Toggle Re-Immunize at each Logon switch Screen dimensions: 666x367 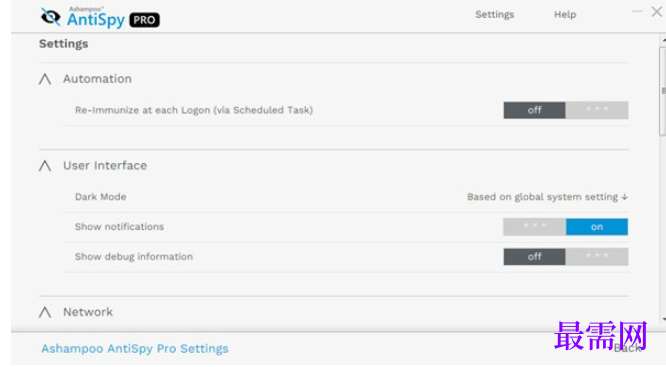pos(566,110)
